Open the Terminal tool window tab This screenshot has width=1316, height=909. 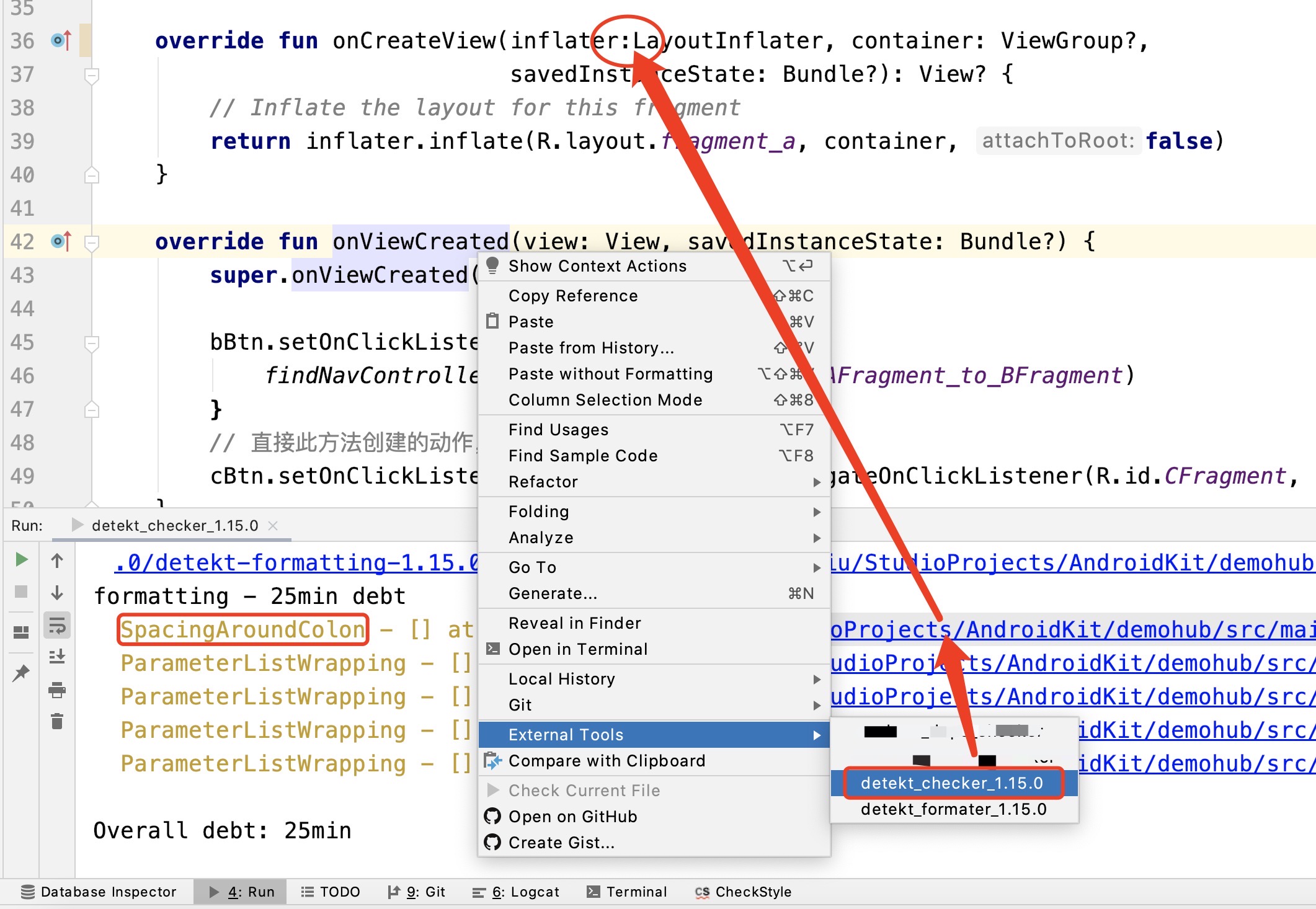(627, 892)
